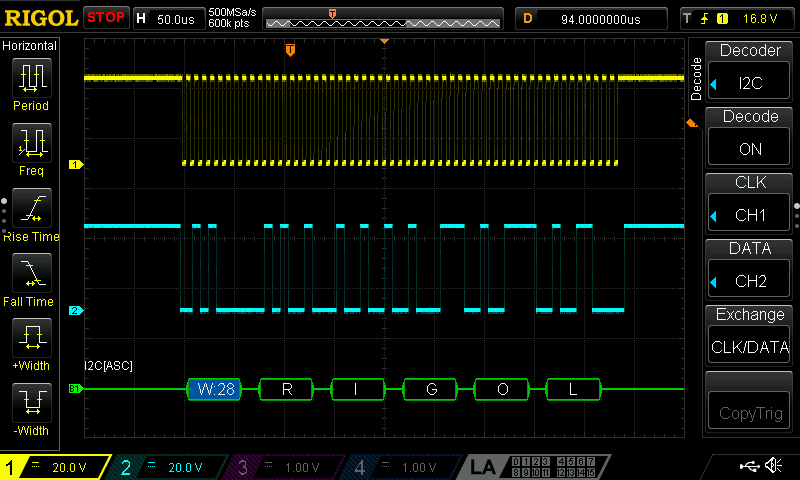Click the USB status icon
The image size is (800, 480).
[749, 466]
